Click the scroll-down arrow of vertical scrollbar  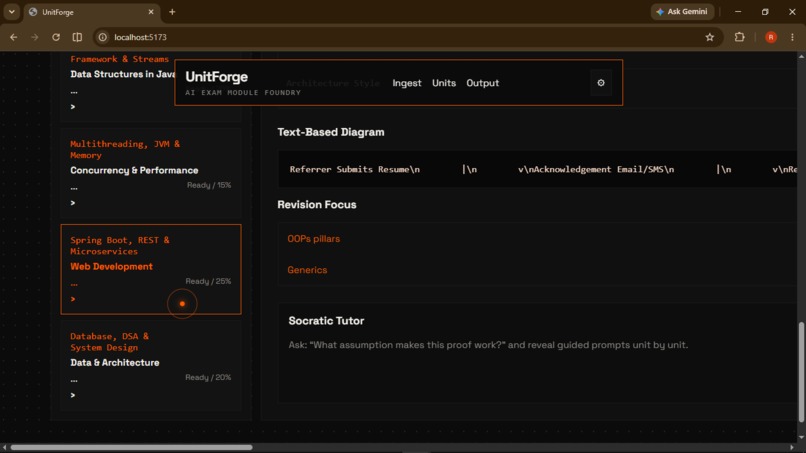point(801,438)
